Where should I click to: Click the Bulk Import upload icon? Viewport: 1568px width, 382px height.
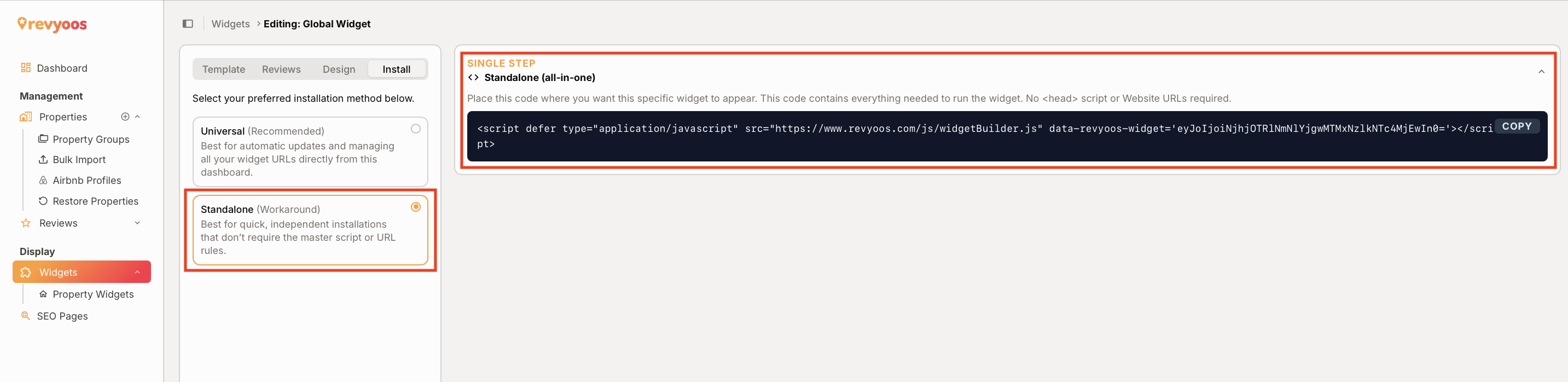[43, 159]
